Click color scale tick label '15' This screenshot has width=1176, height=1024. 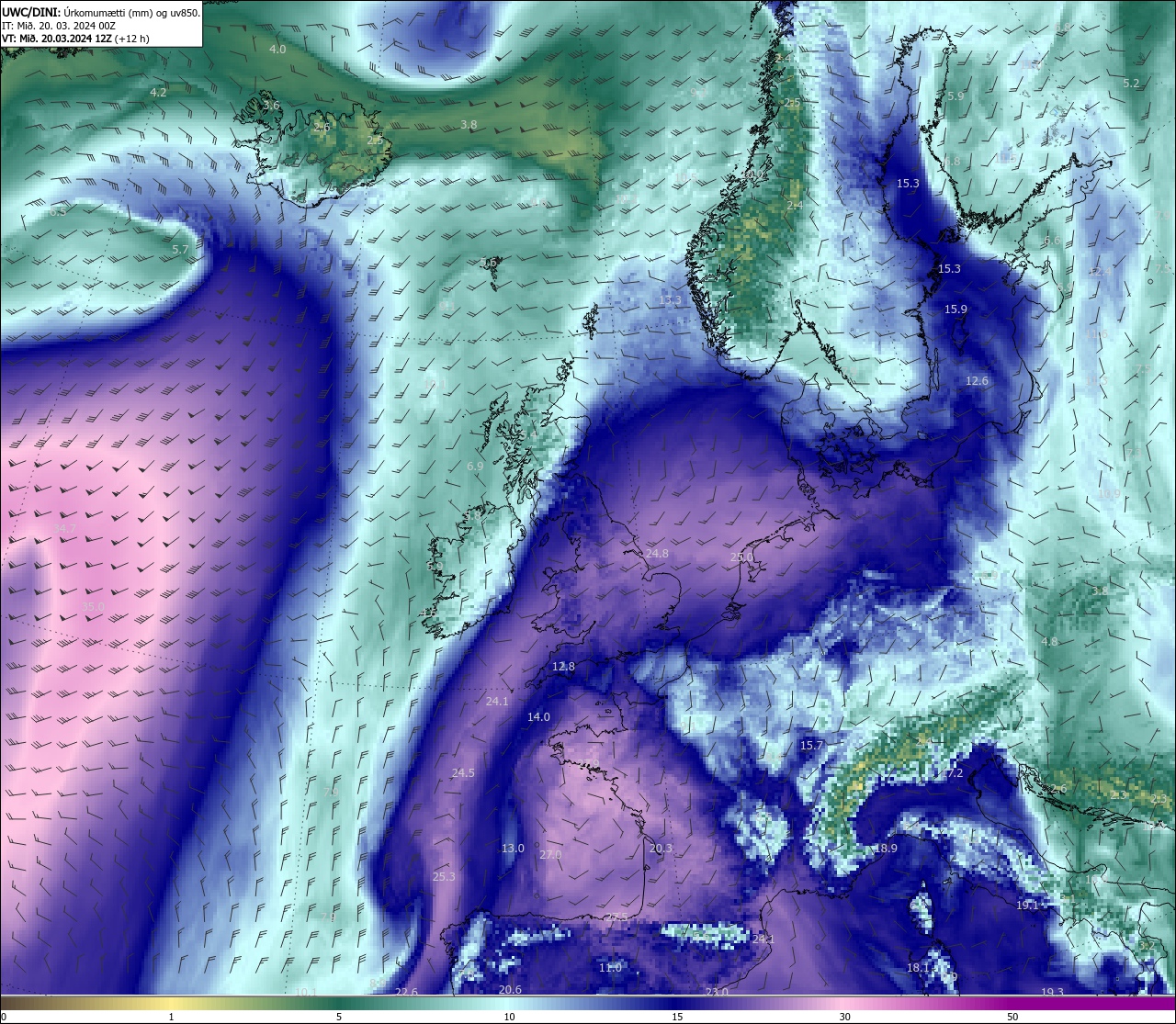[x=676, y=1017]
